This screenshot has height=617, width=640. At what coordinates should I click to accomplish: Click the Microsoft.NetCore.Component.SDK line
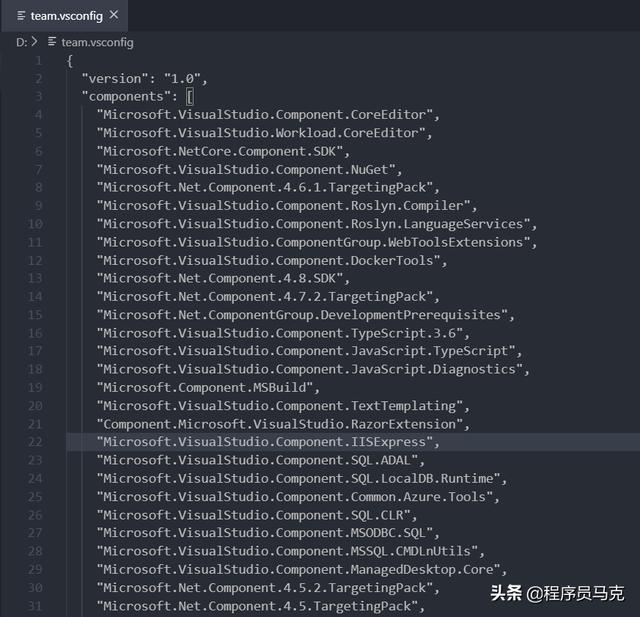pyautogui.click(x=223, y=151)
